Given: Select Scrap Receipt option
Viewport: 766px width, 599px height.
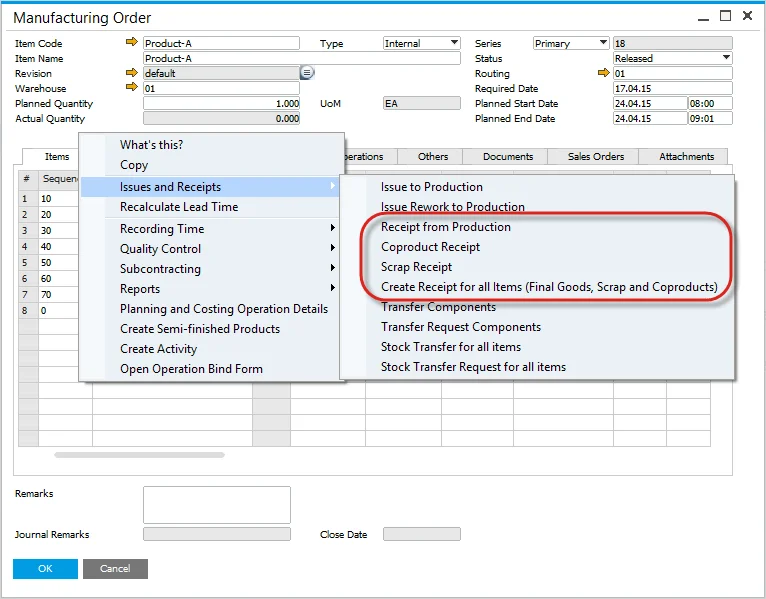Looking at the screenshot, I should (x=416, y=267).
